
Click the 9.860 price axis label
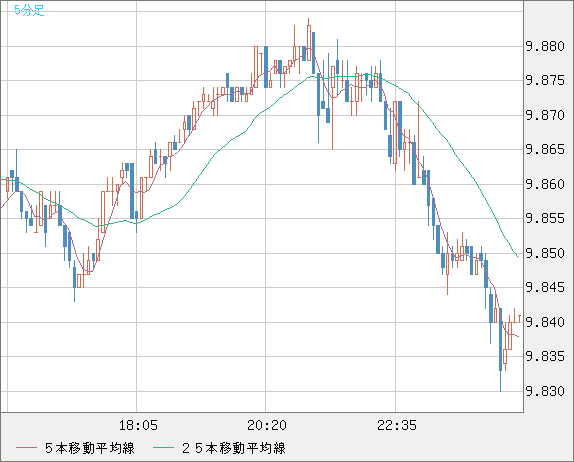pyautogui.click(x=545, y=184)
